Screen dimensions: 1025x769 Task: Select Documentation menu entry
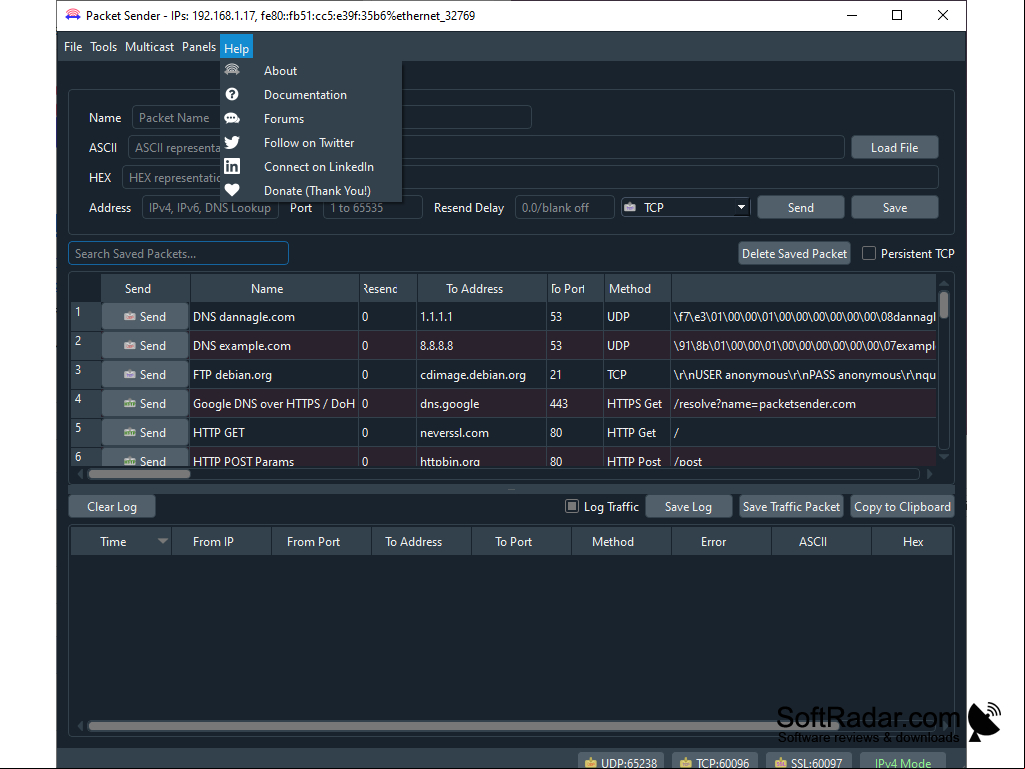(311, 95)
